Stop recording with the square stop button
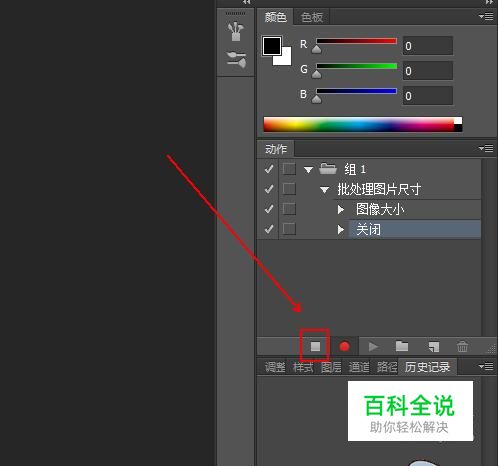498x466 pixels. [315, 347]
